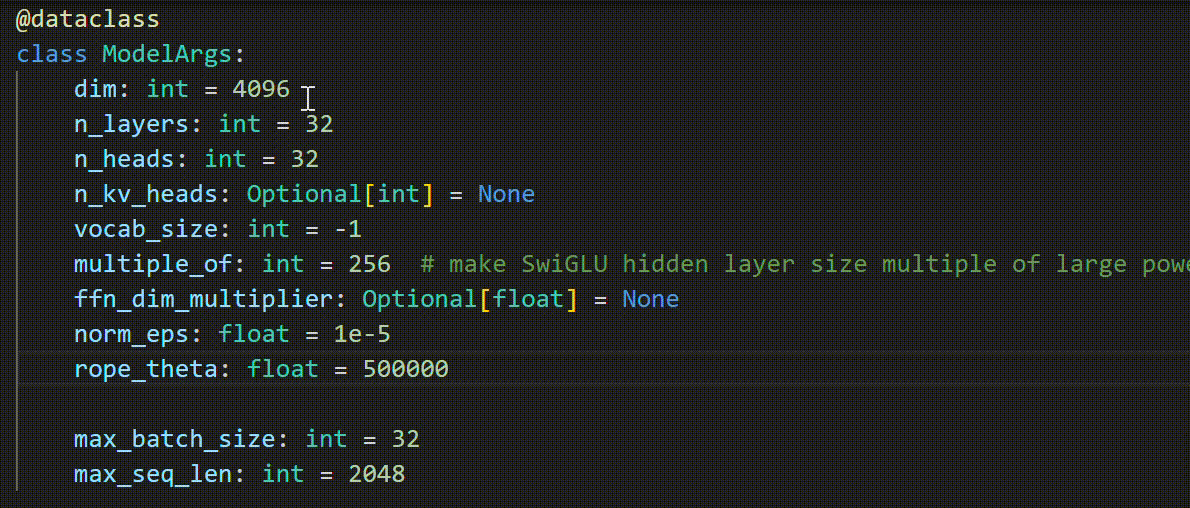The width and height of the screenshot is (1190, 508).
Task: Click float inside Optional brackets
Action: pos(529,299)
